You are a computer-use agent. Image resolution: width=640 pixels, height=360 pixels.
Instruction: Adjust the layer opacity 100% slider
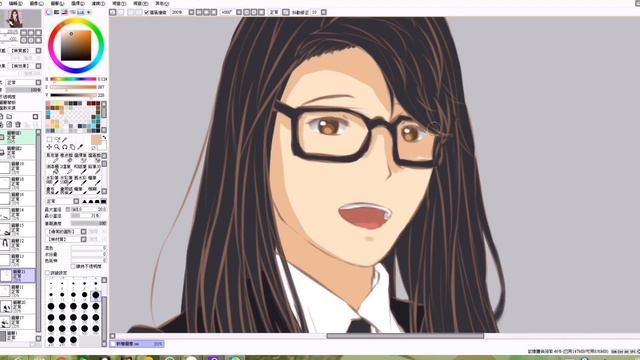click(x=23, y=90)
